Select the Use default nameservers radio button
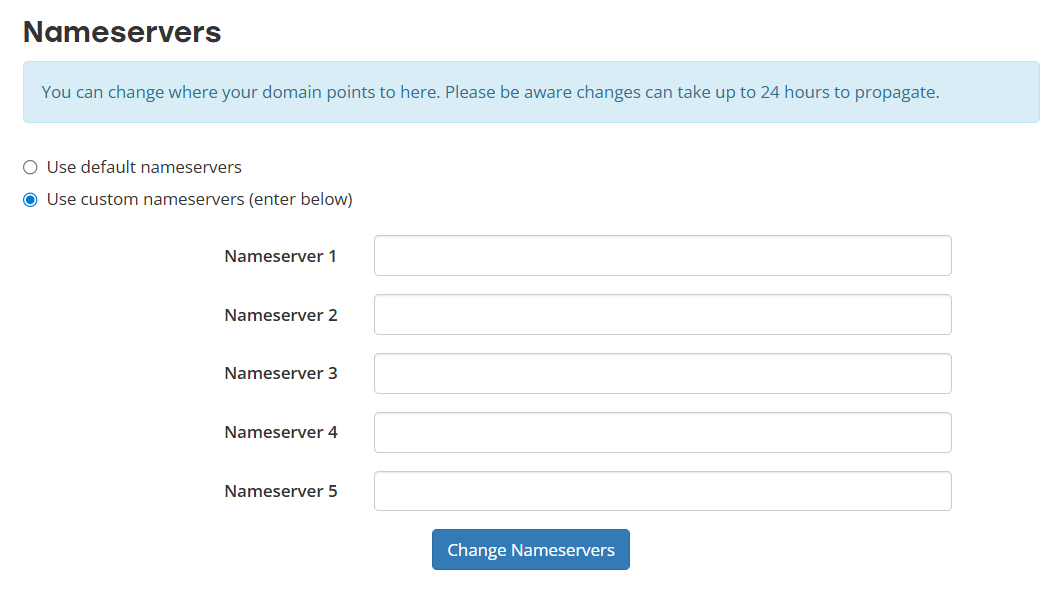This screenshot has height=592, width=1060. click(x=30, y=168)
